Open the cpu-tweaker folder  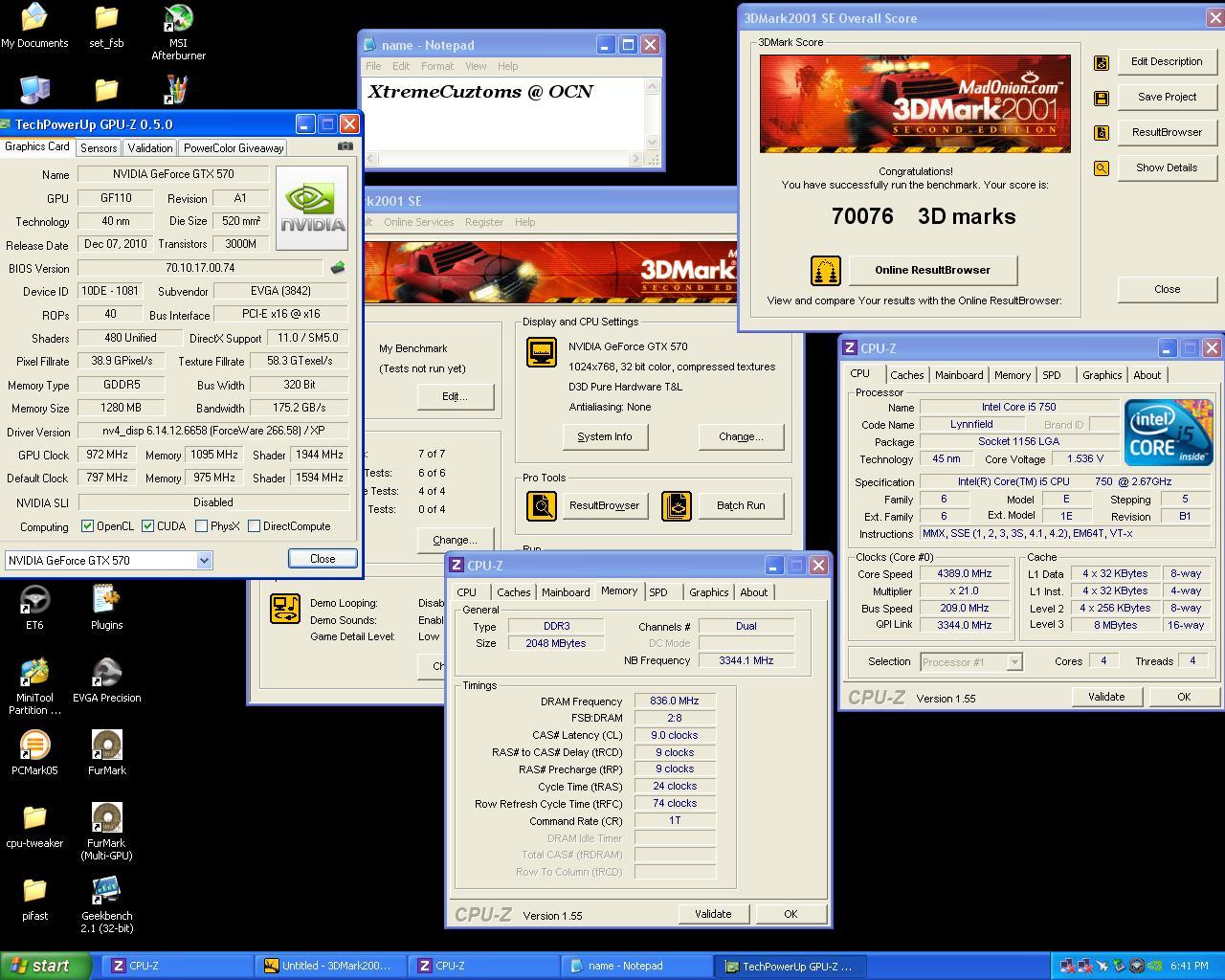(34, 826)
